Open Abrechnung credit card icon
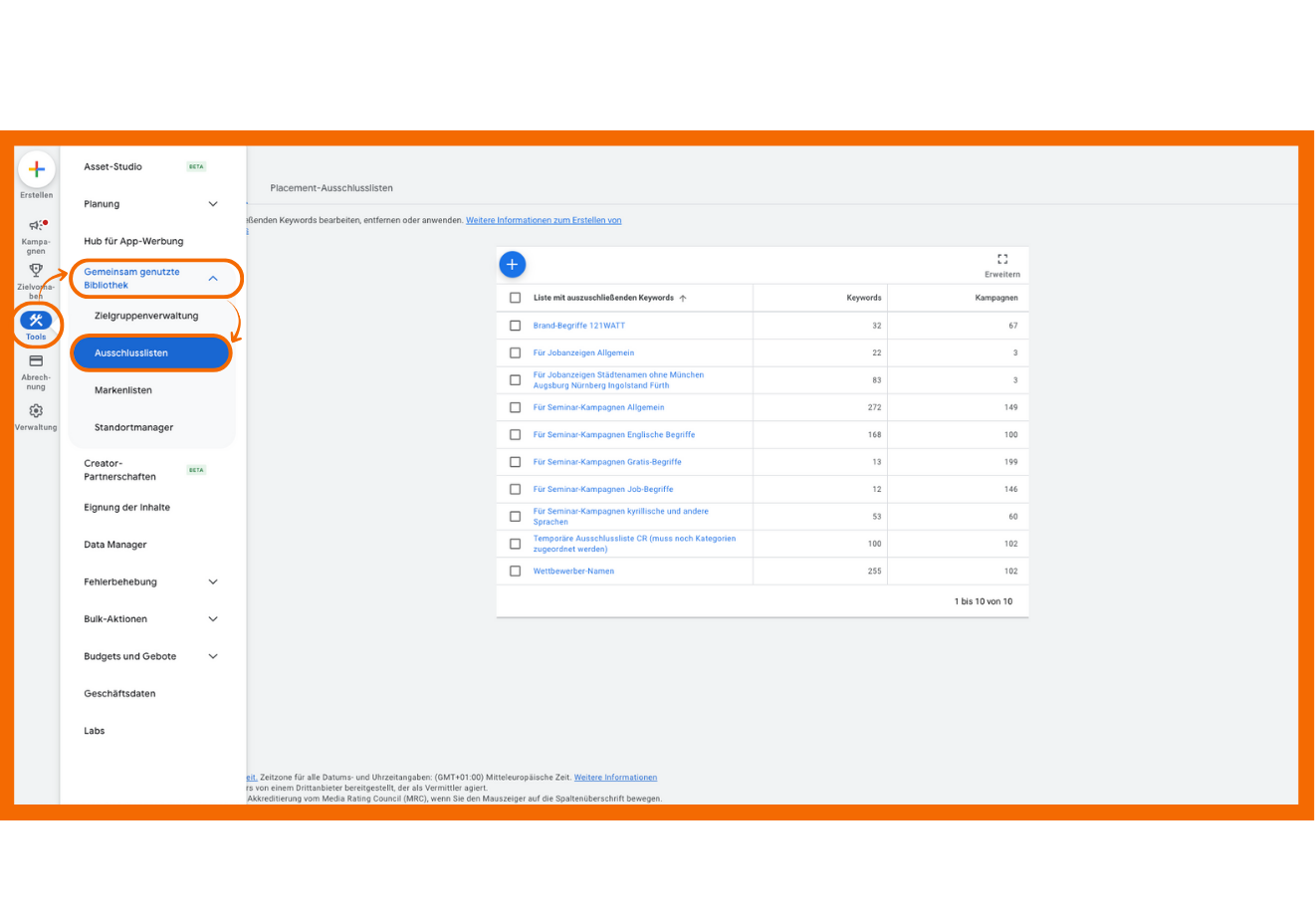The height and width of the screenshot is (922, 1316). [36, 361]
